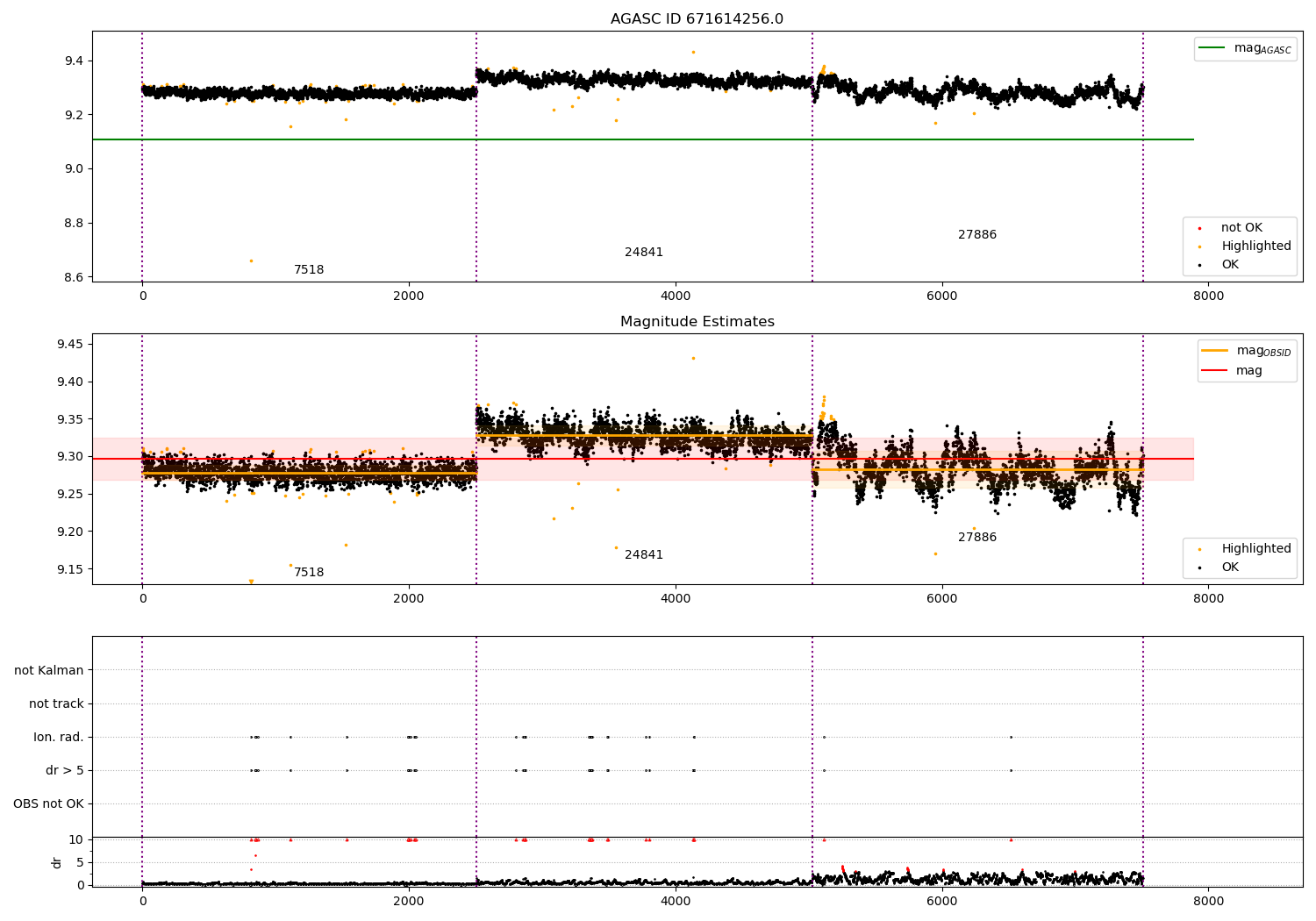
Task: Click 'Highlighted' in Magnitude Estimates legend
Action: 1245,549
